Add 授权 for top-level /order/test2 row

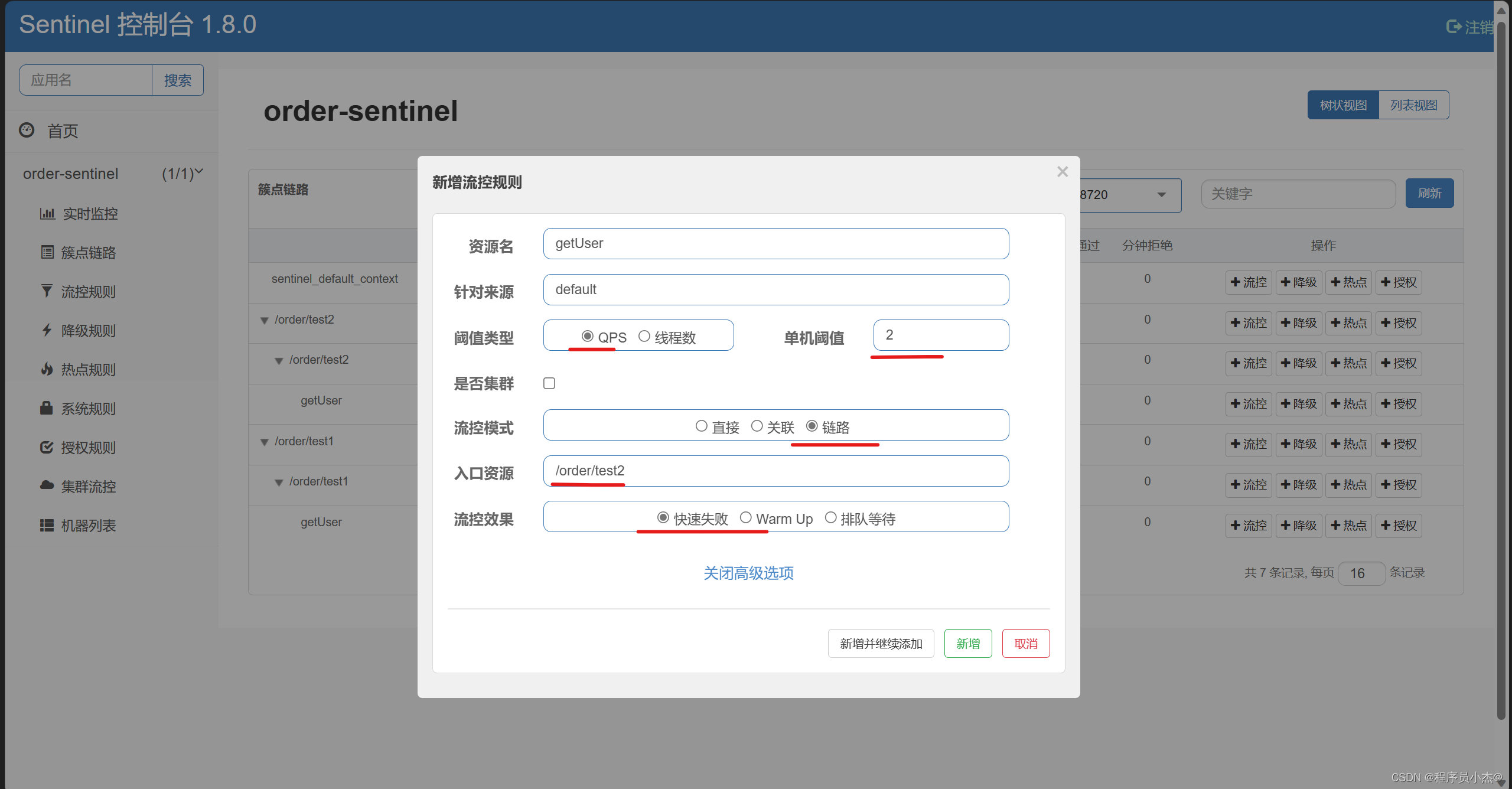pos(1399,323)
